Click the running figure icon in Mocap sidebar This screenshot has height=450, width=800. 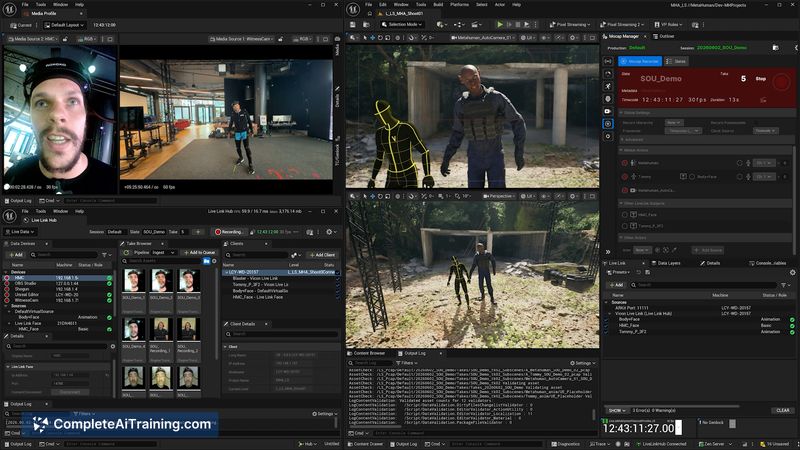(608, 86)
